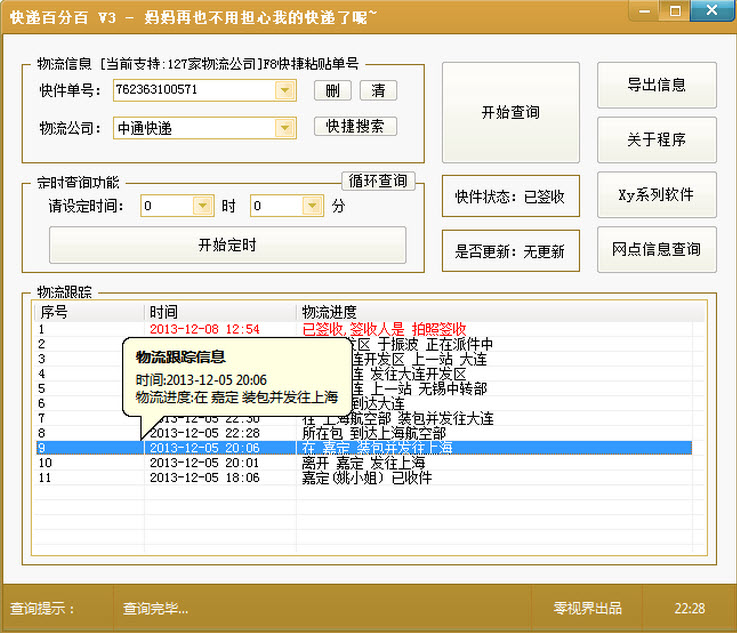Expand the 物流公司 dropdown list
Image resolution: width=737 pixels, height=633 pixels.
[285, 128]
